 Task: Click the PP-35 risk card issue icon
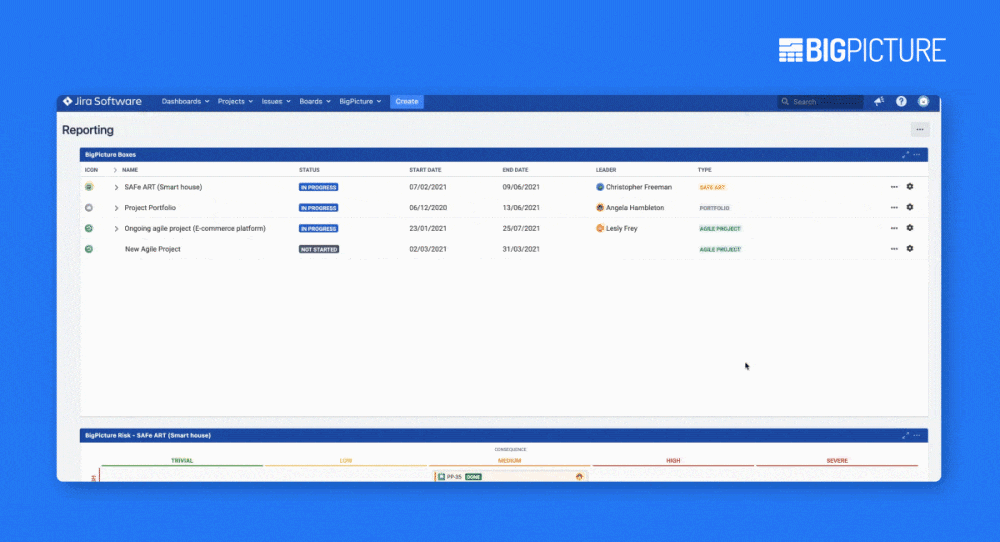441,477
